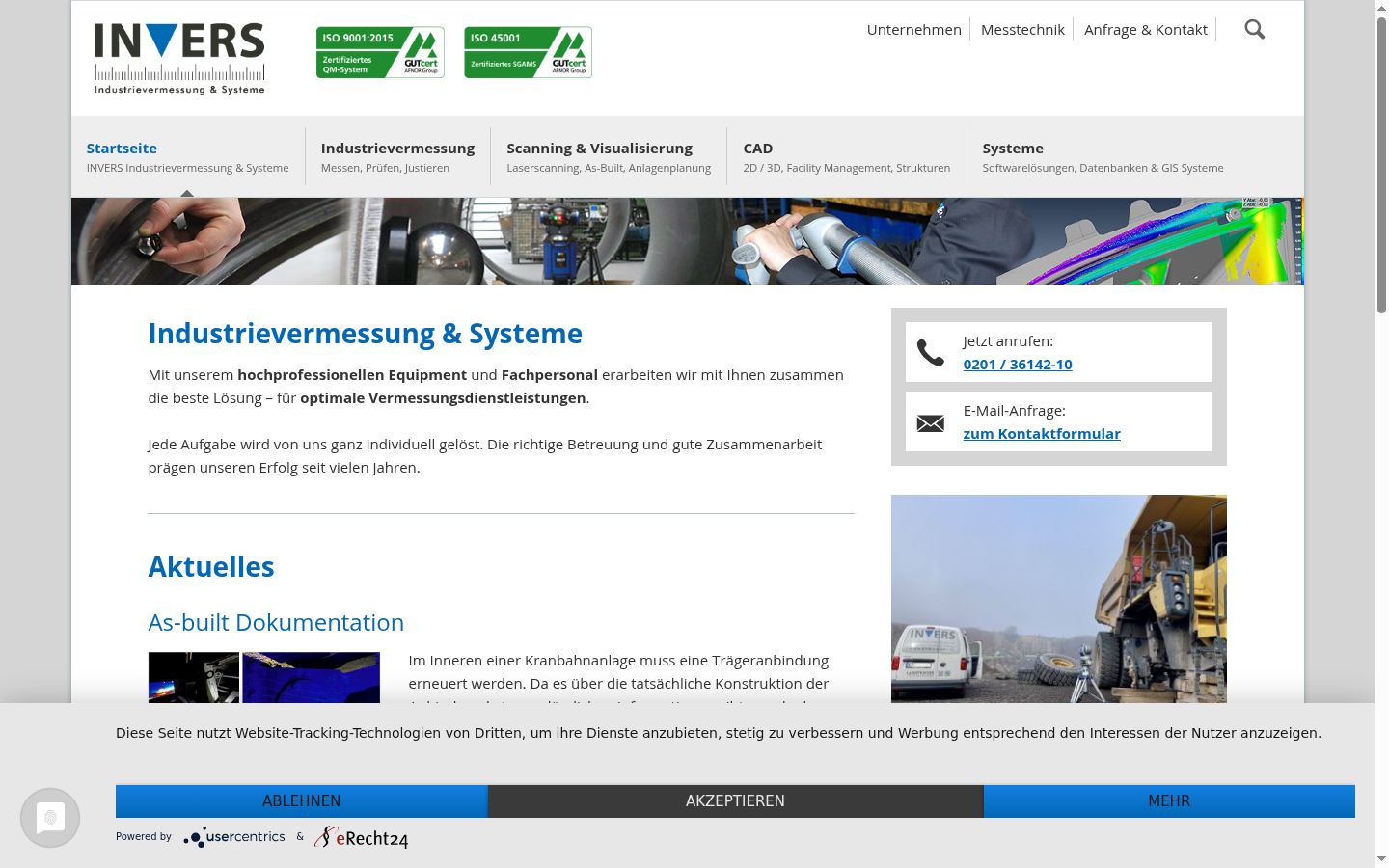Click the eRecht24 logo
This screenshot has height=868, width=1389.
[362, 837]
